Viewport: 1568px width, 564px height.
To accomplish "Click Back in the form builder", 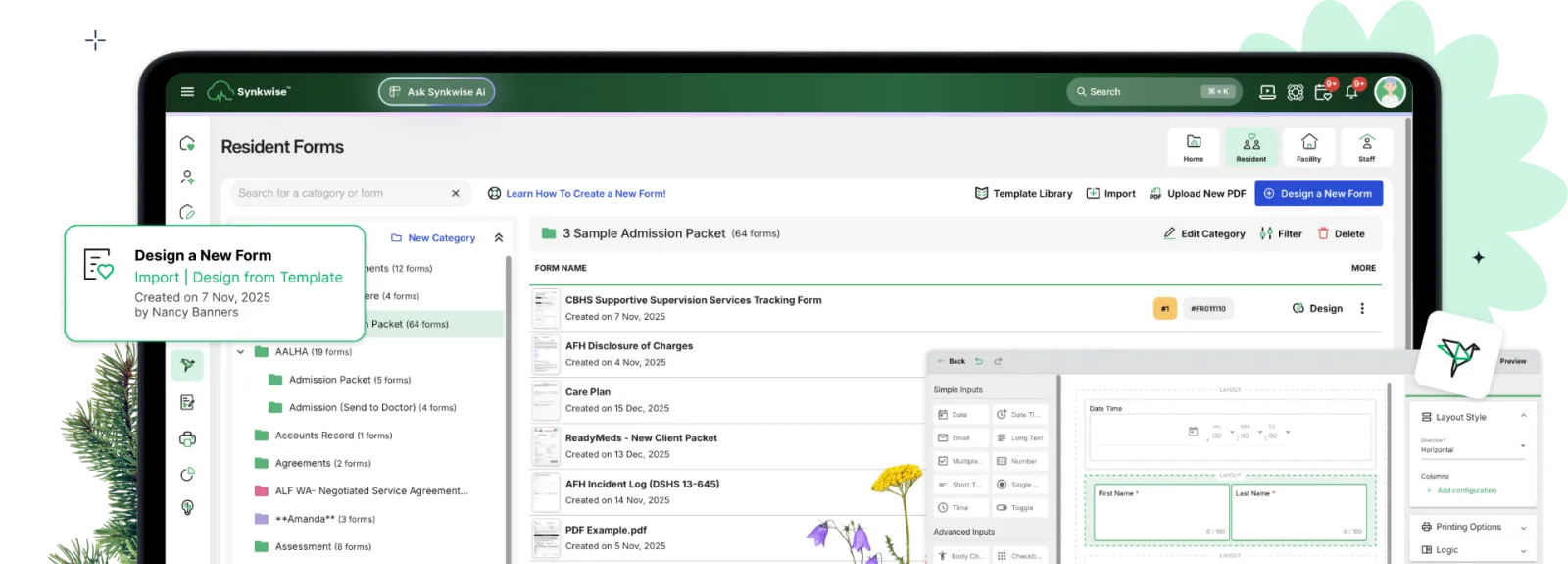I will click(952, 361).
